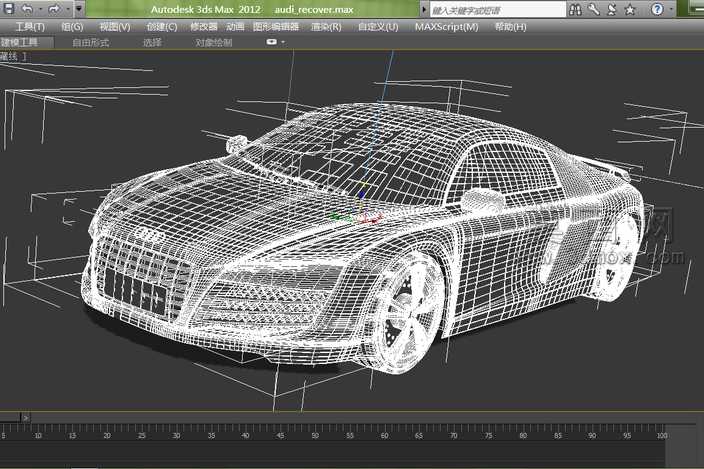
Task: Click the viewport shading label at top-left
Action: pyautogui.click(x=13, y=57)
